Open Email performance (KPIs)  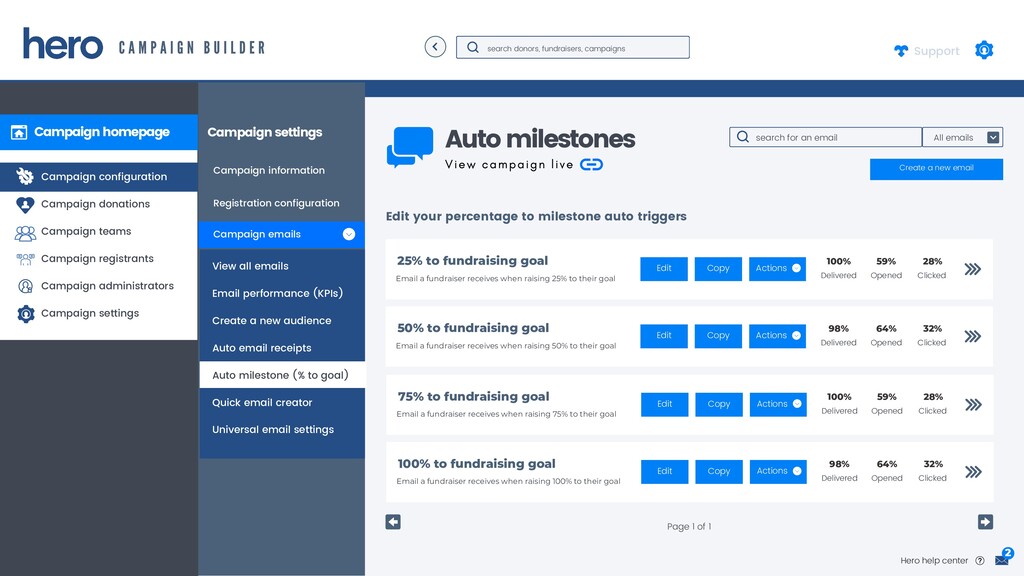tap(278, 293)
